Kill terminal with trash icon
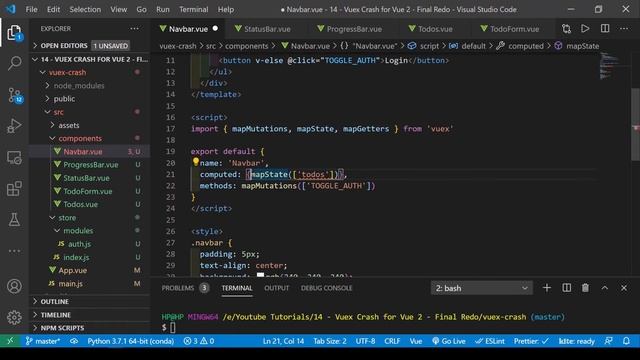Screen dimensions: 640x360 585,288
